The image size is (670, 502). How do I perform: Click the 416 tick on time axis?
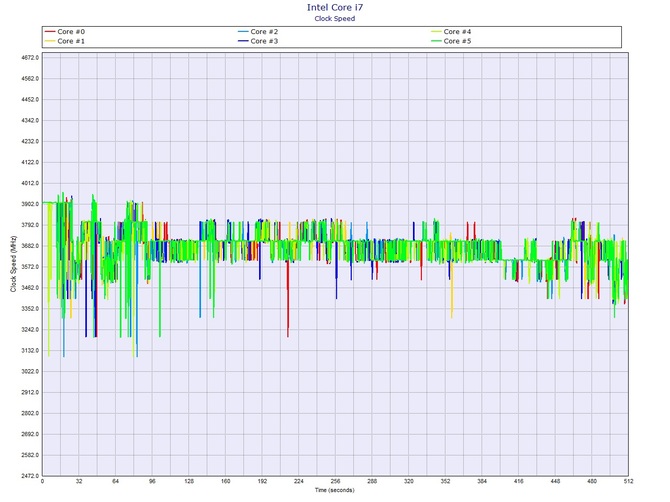pos(519,481)
